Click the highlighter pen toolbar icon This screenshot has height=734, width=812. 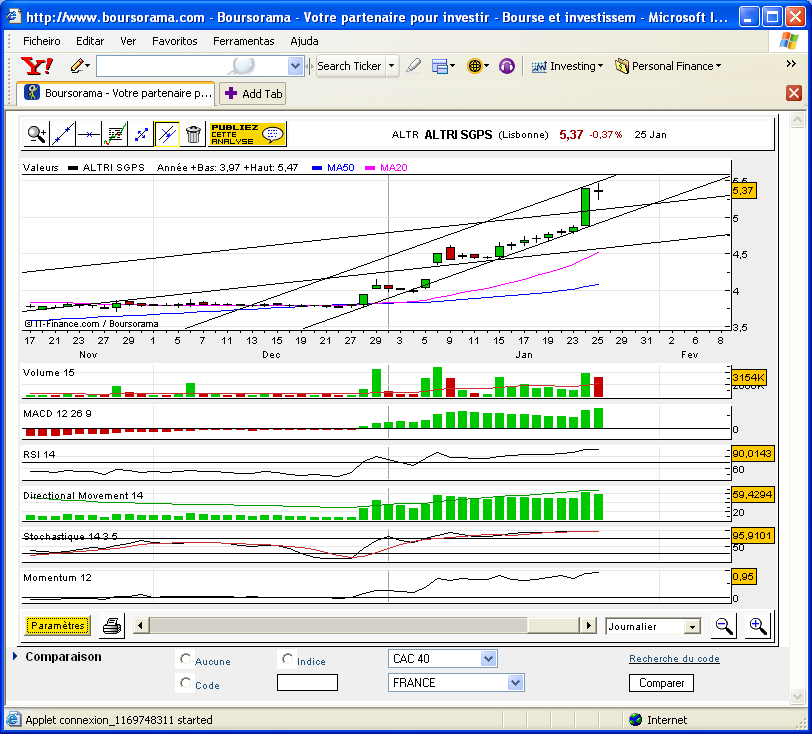tap(413, 66)
